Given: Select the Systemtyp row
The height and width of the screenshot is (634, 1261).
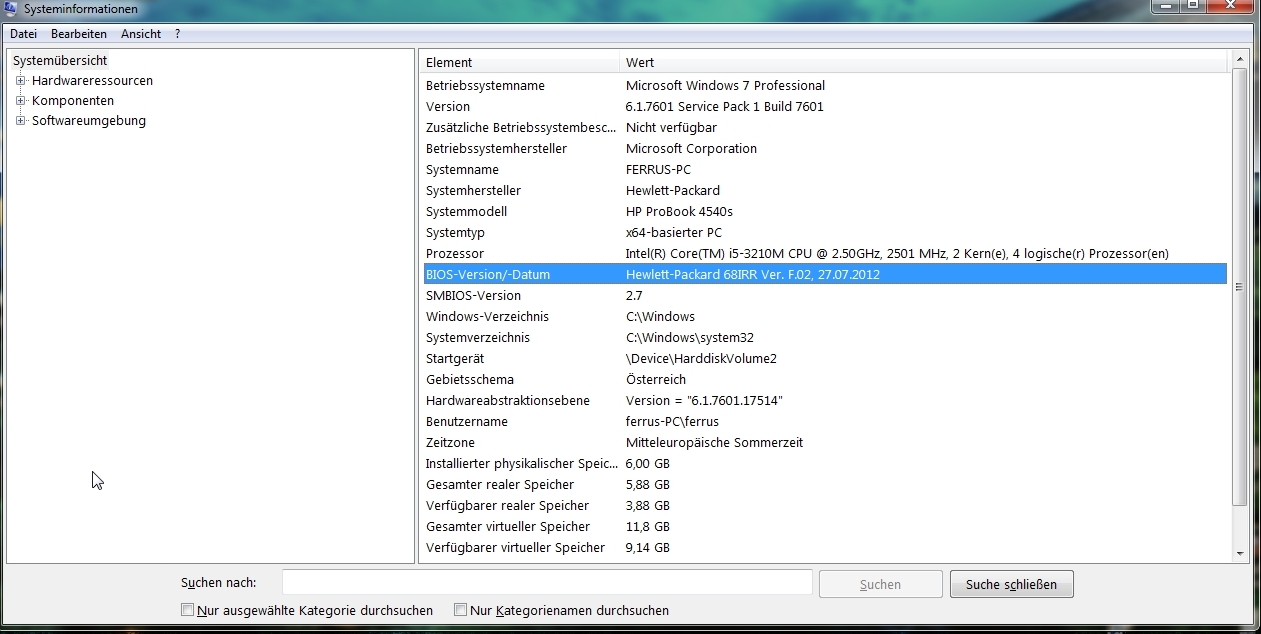Looking at the screenshot, I should click(x=823, y=233).
